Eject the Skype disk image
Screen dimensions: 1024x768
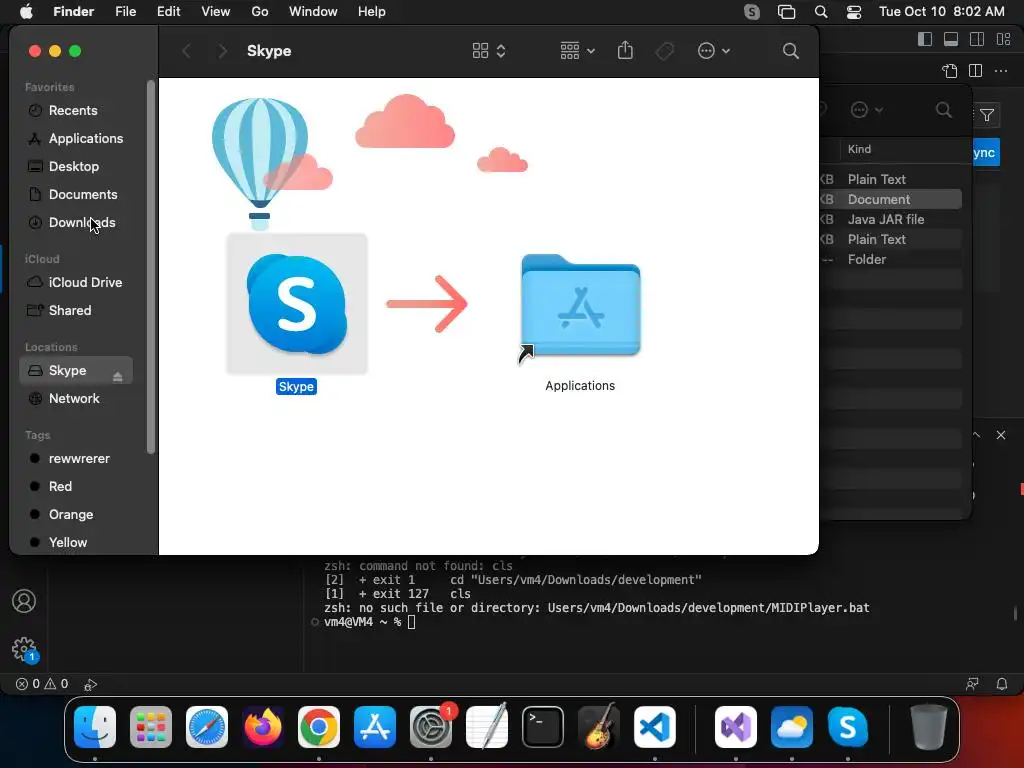(118, 376)
